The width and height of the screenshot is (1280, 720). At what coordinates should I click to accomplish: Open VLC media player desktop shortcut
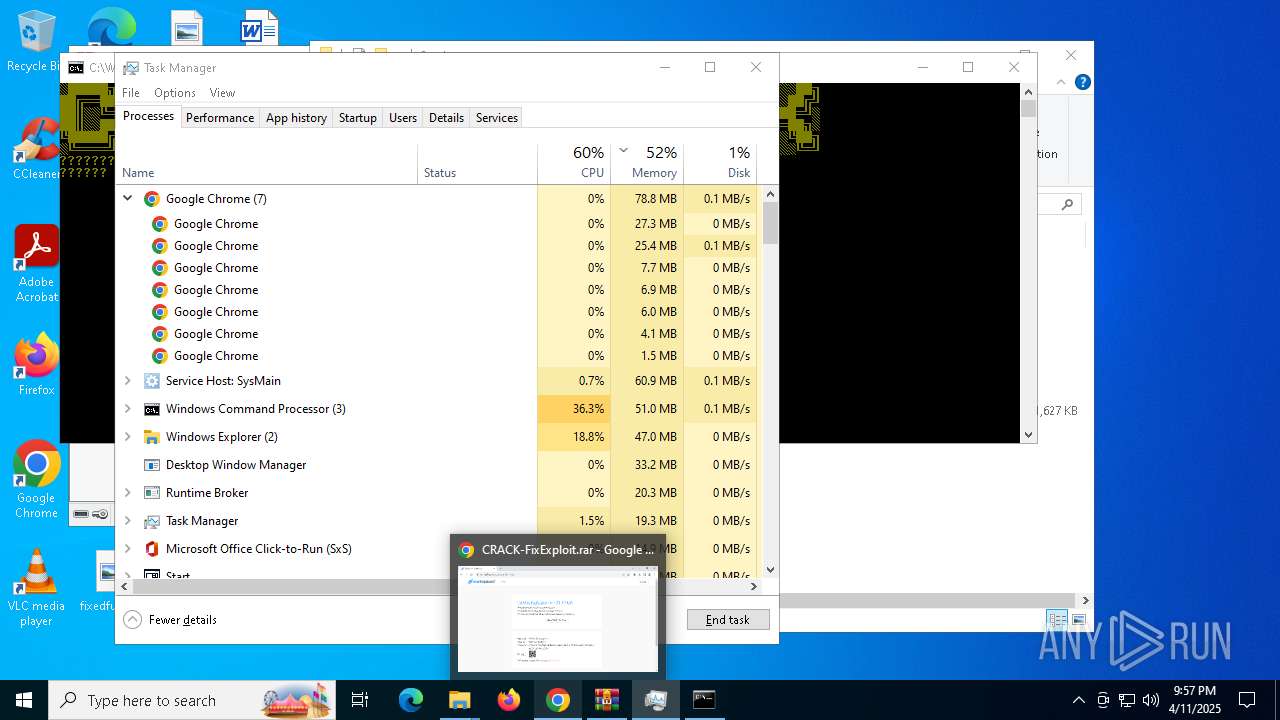pyautogui.click(x=36, y=588)
